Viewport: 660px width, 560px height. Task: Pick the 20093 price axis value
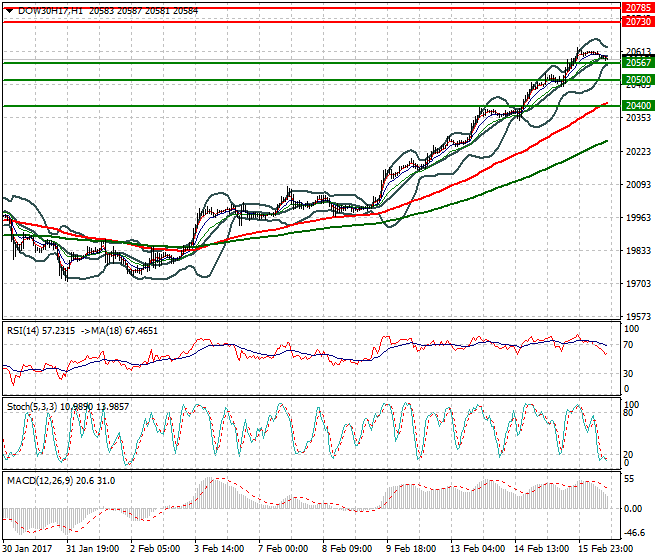[638, 184]
